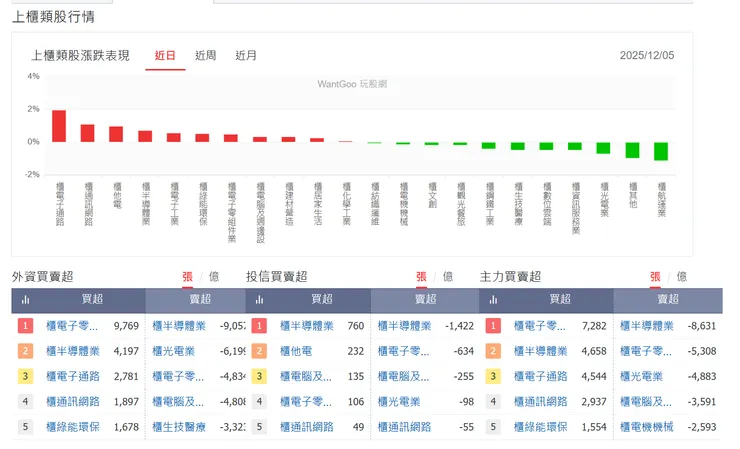Click rank 5 badge in 投信買賣超 table
Viewport: 740px width, 449px height.
[x=259, y=427]
